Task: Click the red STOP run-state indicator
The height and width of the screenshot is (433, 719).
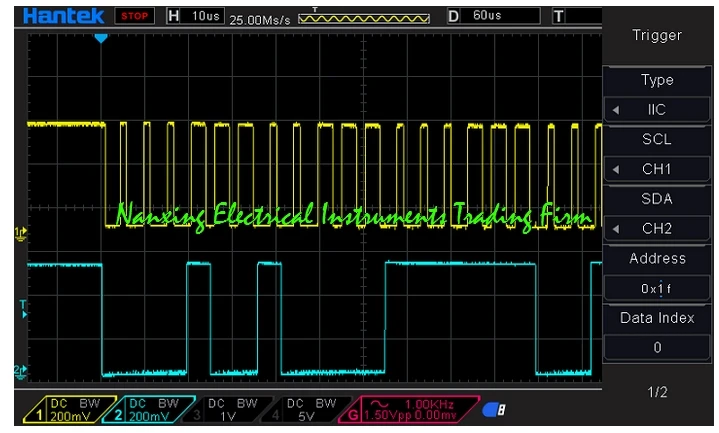Action: (134, 16)
